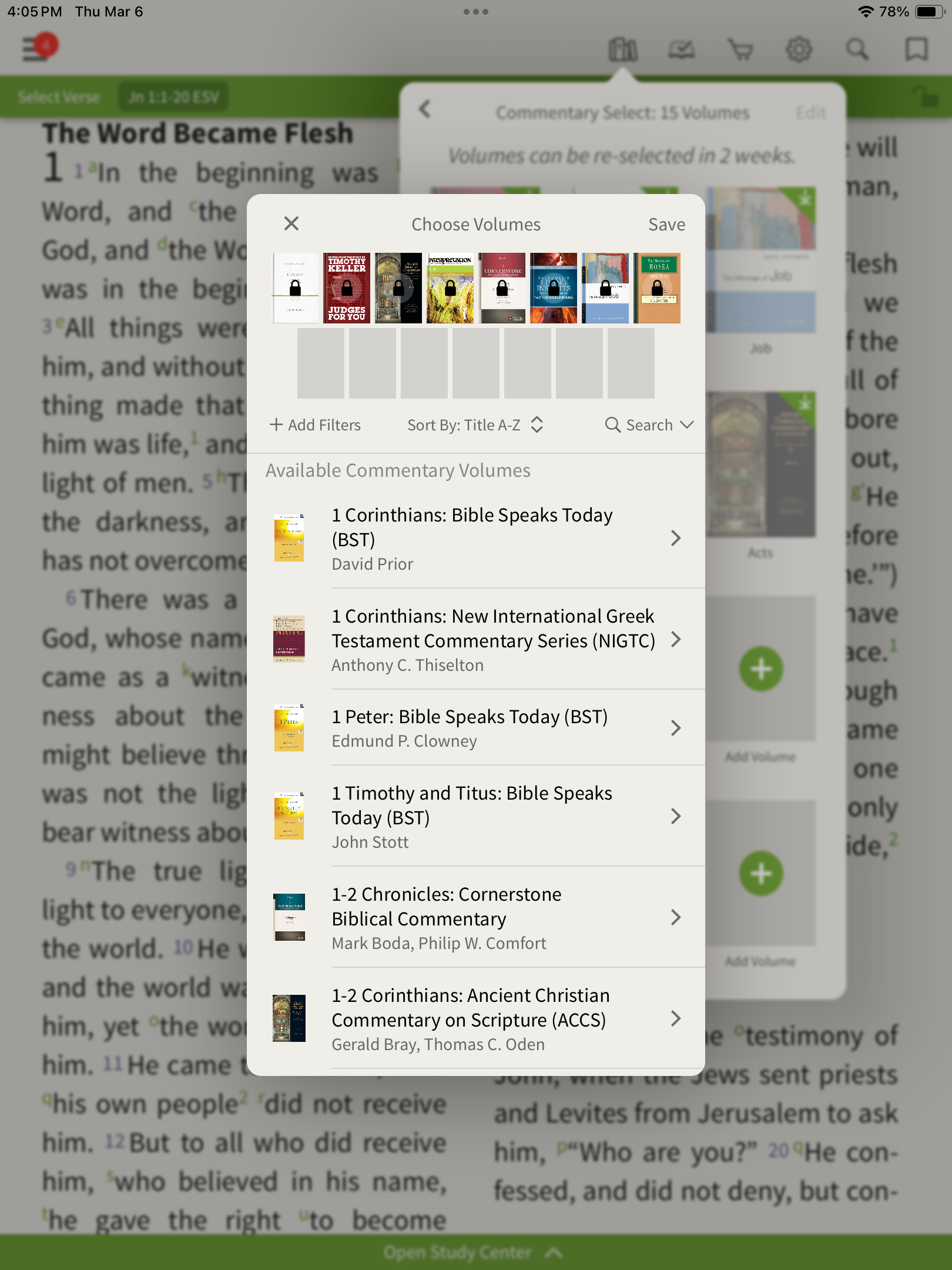
Task: Expand the Search dropdown
Action: point(649,425)
